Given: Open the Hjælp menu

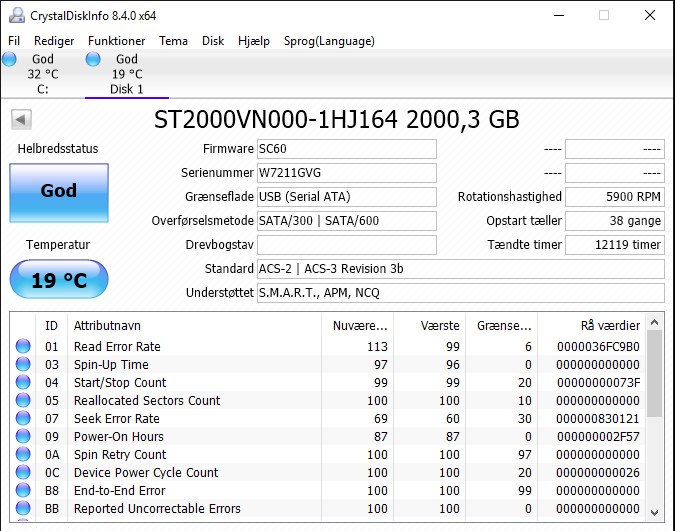Looking at the screenshot, I should click(254, 41).
